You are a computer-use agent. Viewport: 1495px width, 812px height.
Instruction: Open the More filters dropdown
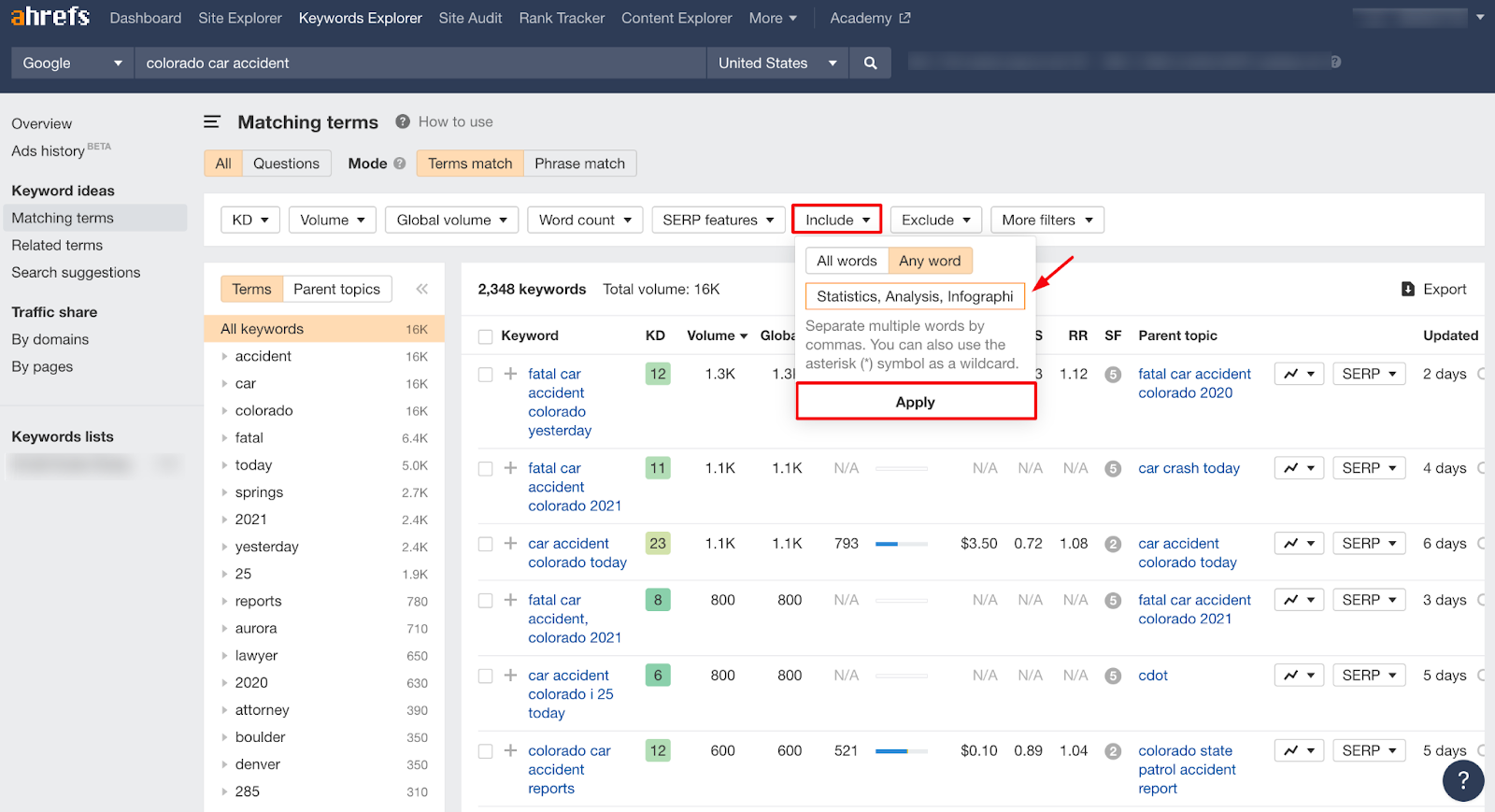pos(1047,220)
